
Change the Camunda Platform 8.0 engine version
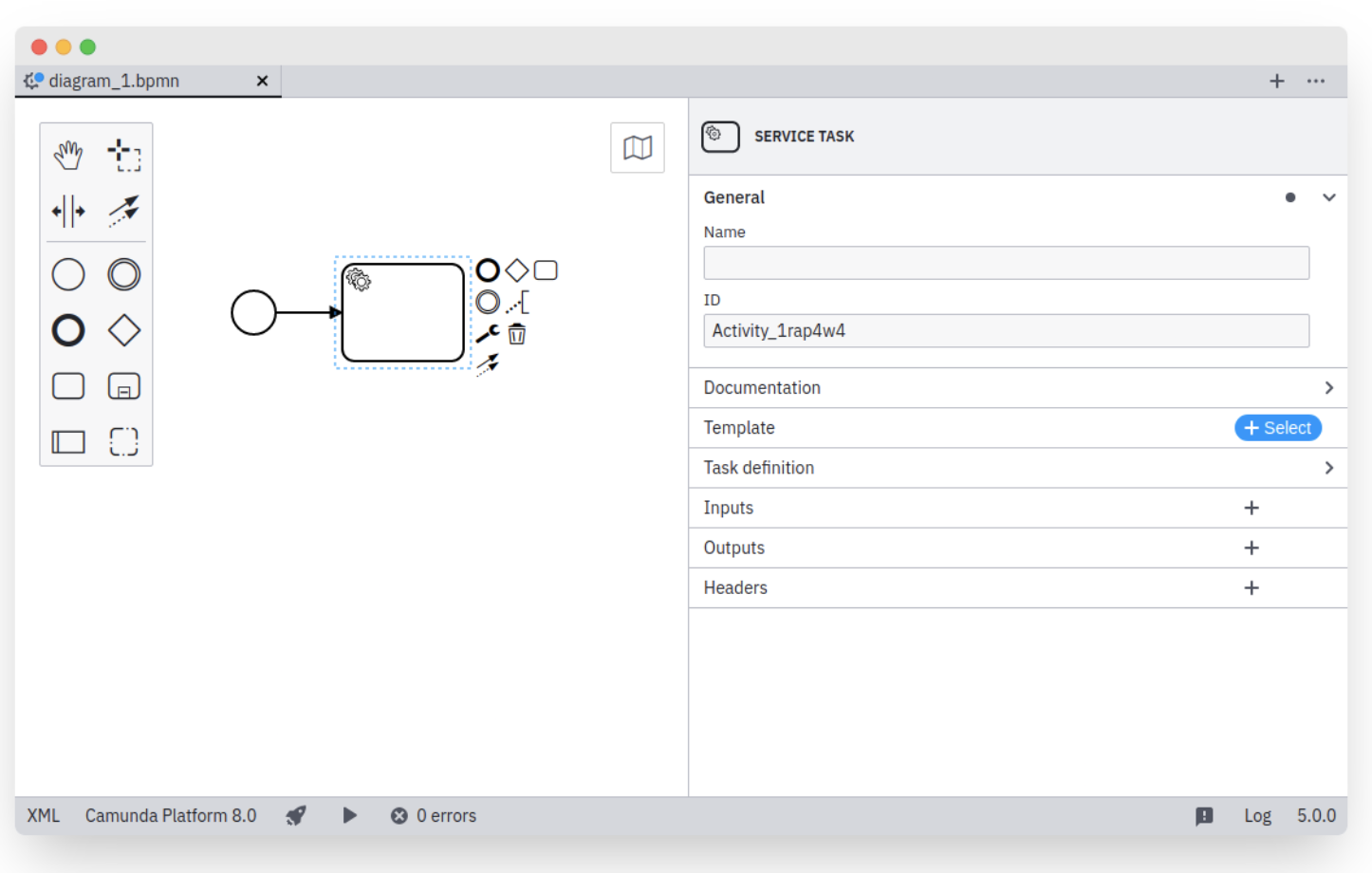(x=171, y=816)
